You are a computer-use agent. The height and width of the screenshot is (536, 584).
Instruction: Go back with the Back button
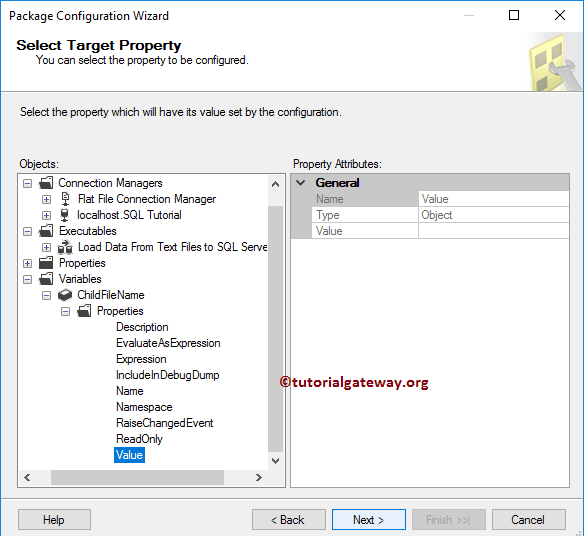[289, 520]
